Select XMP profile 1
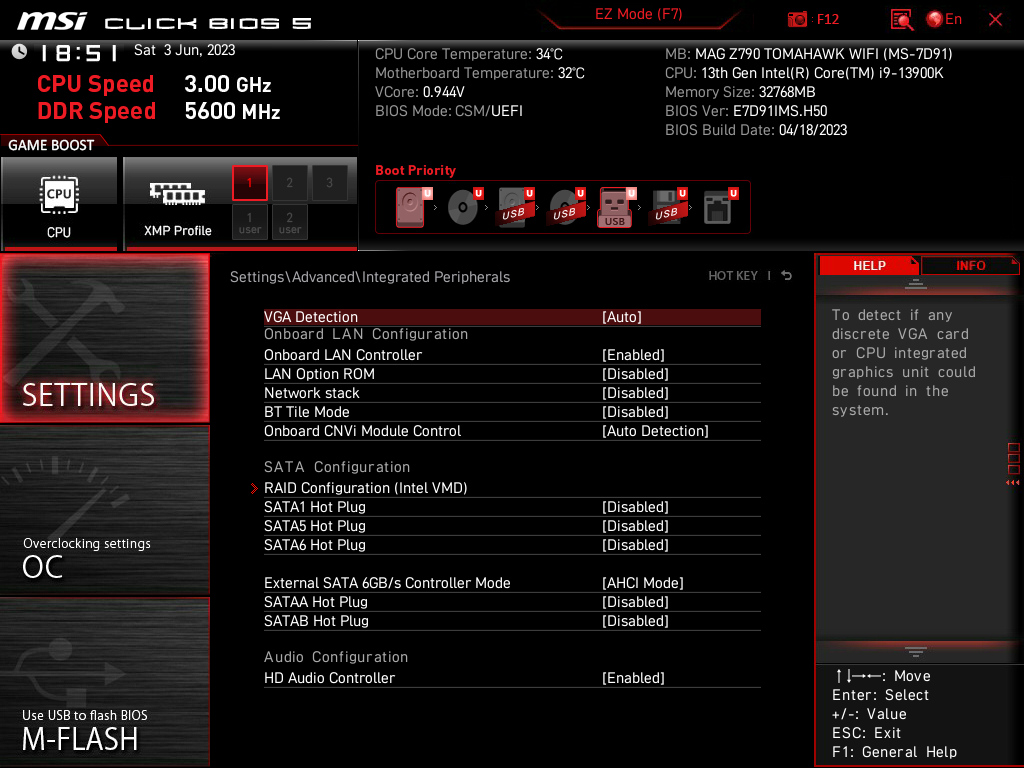 pyautogui.click(x=249, y=183)
